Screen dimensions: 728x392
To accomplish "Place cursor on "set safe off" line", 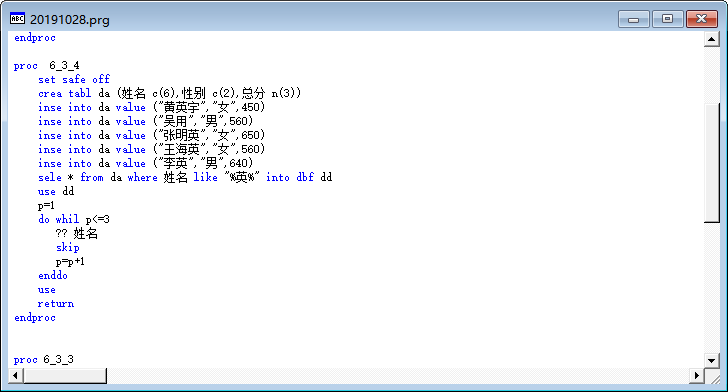I will 74,79.
